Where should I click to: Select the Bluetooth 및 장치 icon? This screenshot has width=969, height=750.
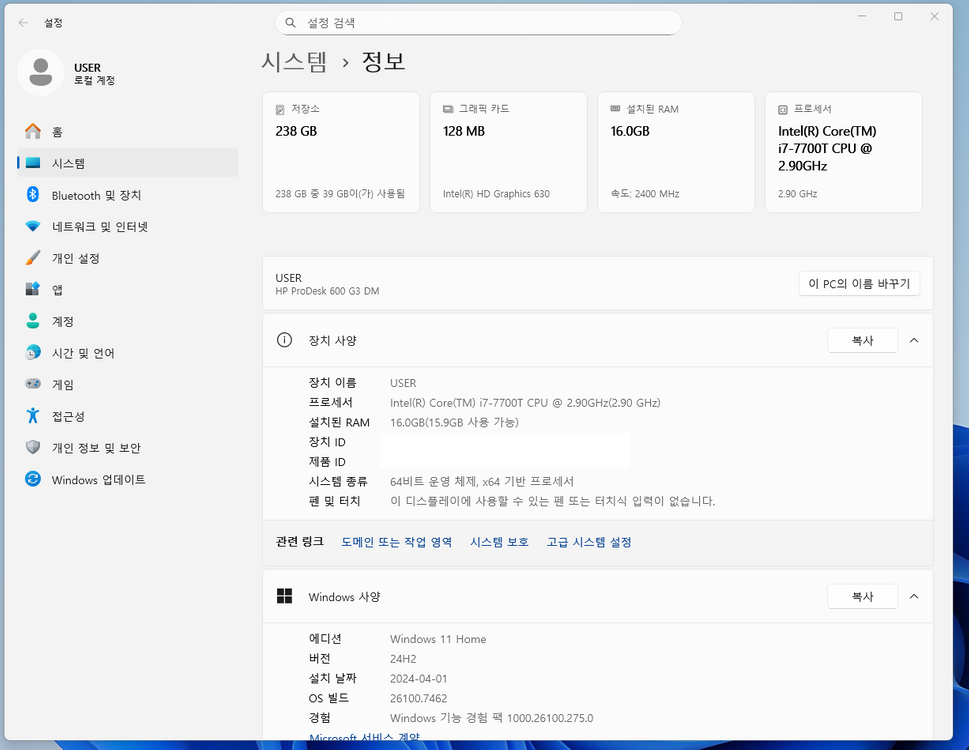coord(31,195)
